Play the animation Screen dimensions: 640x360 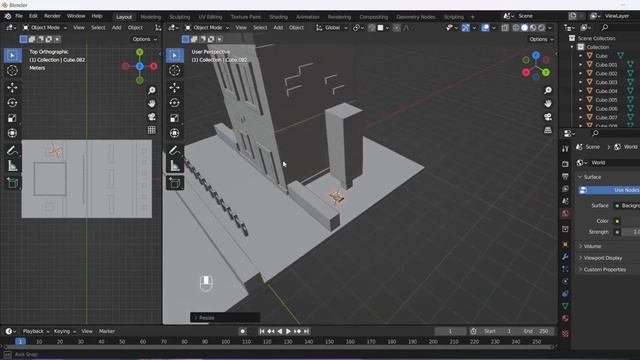click(x=288, y=331)
